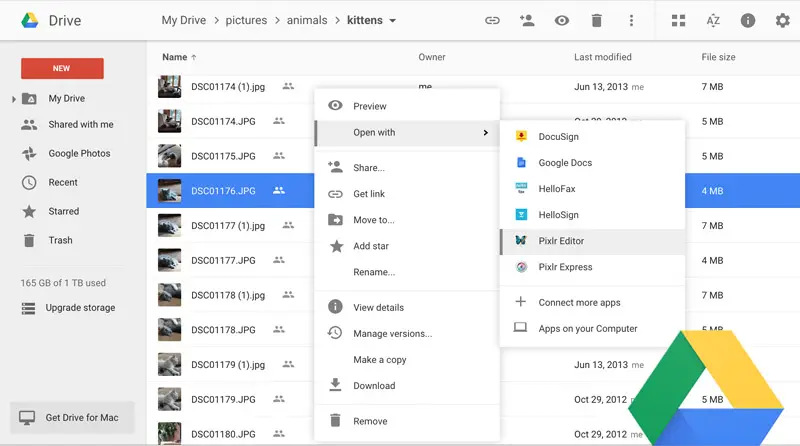800x446 pixels.
Task: Choose HelloFax in the submenu
Action: coord(592,189)
